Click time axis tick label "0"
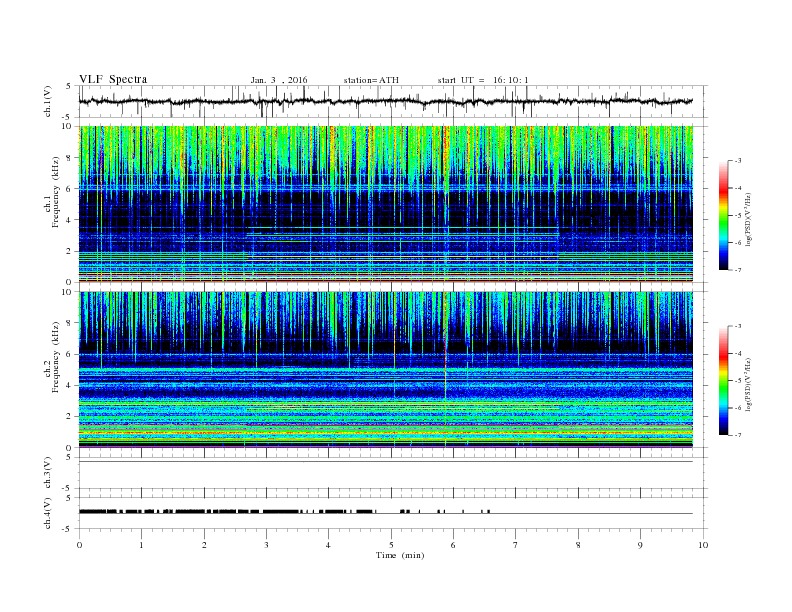Screen dimensions: 792x612 (x=79, y=545)
